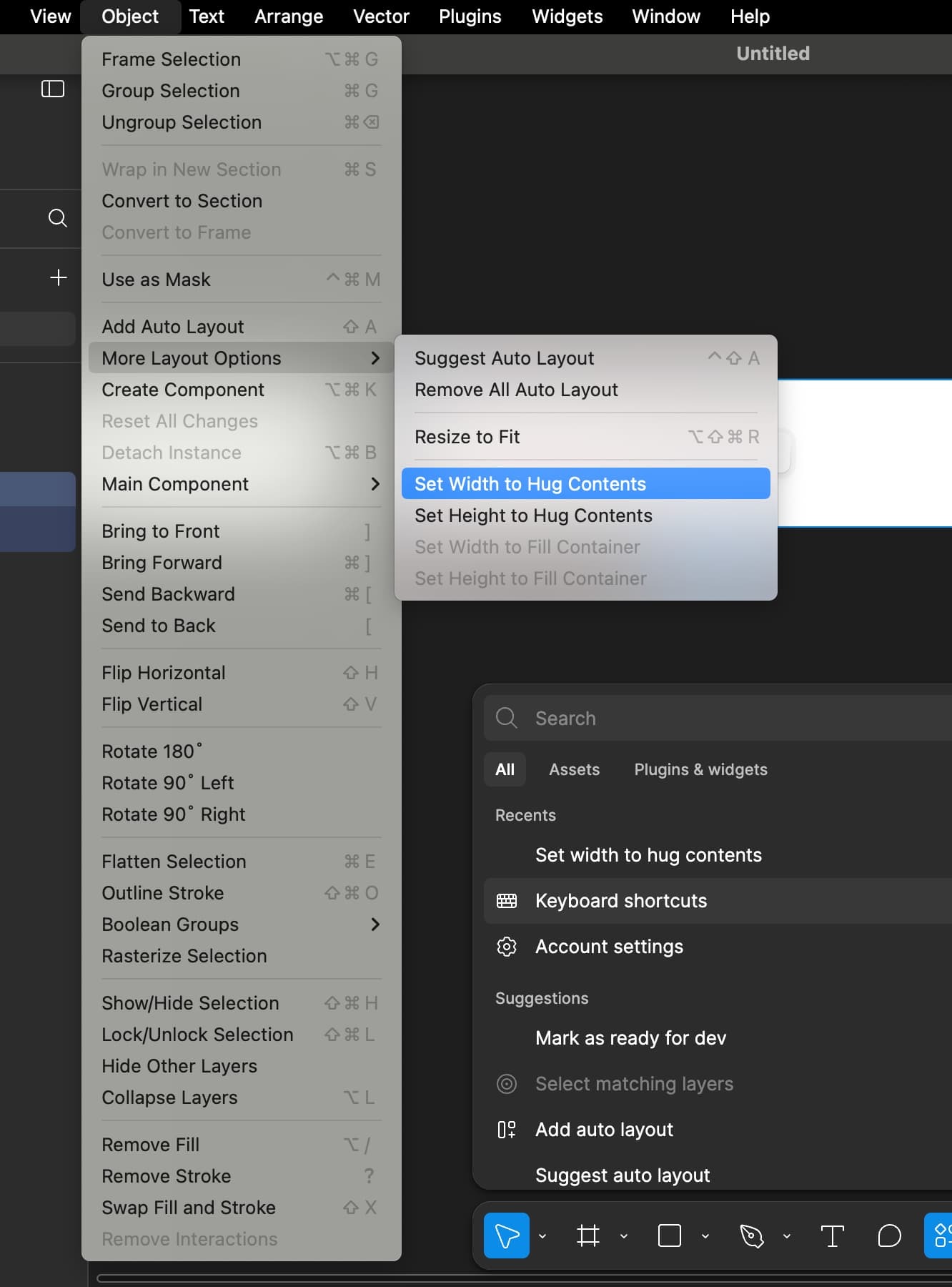Expand the Rectangle tool dropdown arrow
The image size is (952, 1287).
click(x=705, y=1236)
